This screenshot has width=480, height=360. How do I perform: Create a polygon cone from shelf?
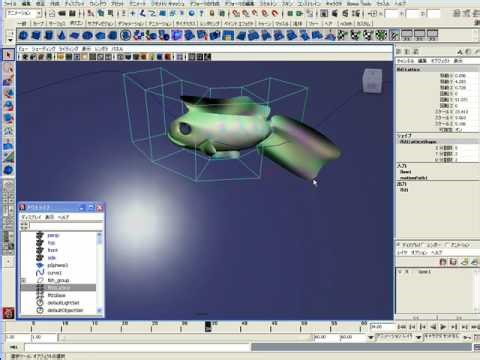pyautogui.click(x=61, y=35)
